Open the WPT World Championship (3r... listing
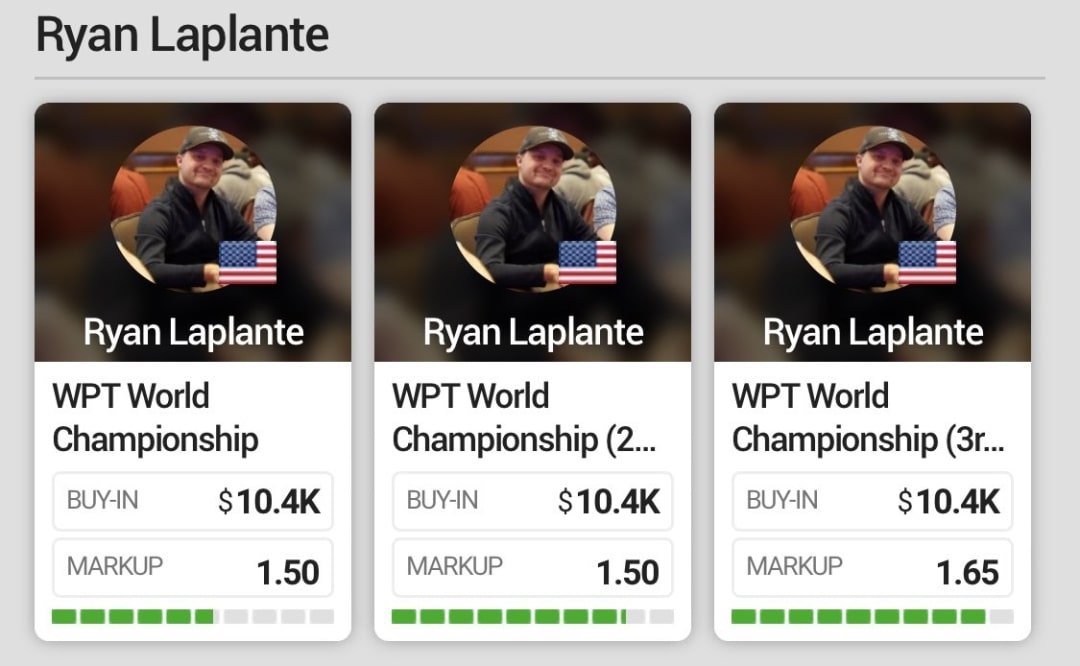This screenshot has height=666, width=1080. tap(867, 417)
